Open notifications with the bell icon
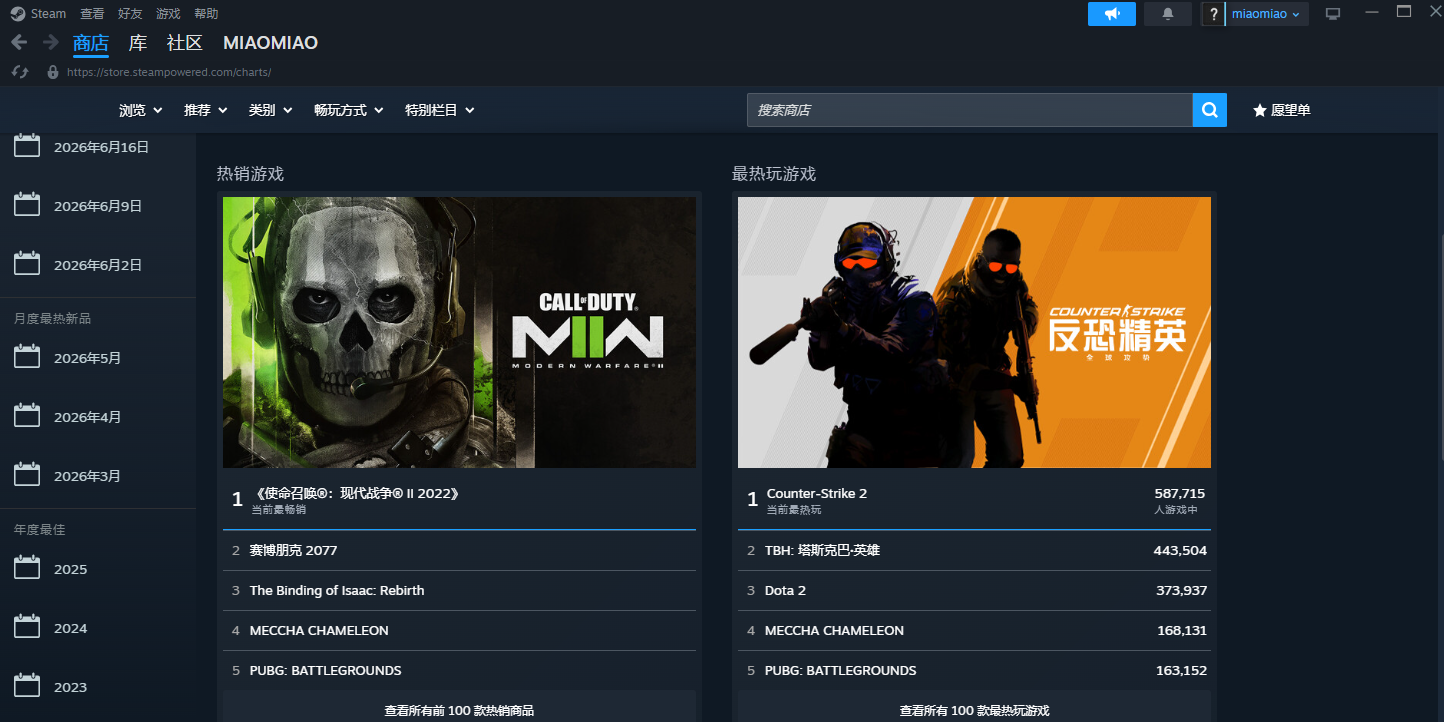 point(1168,14)
